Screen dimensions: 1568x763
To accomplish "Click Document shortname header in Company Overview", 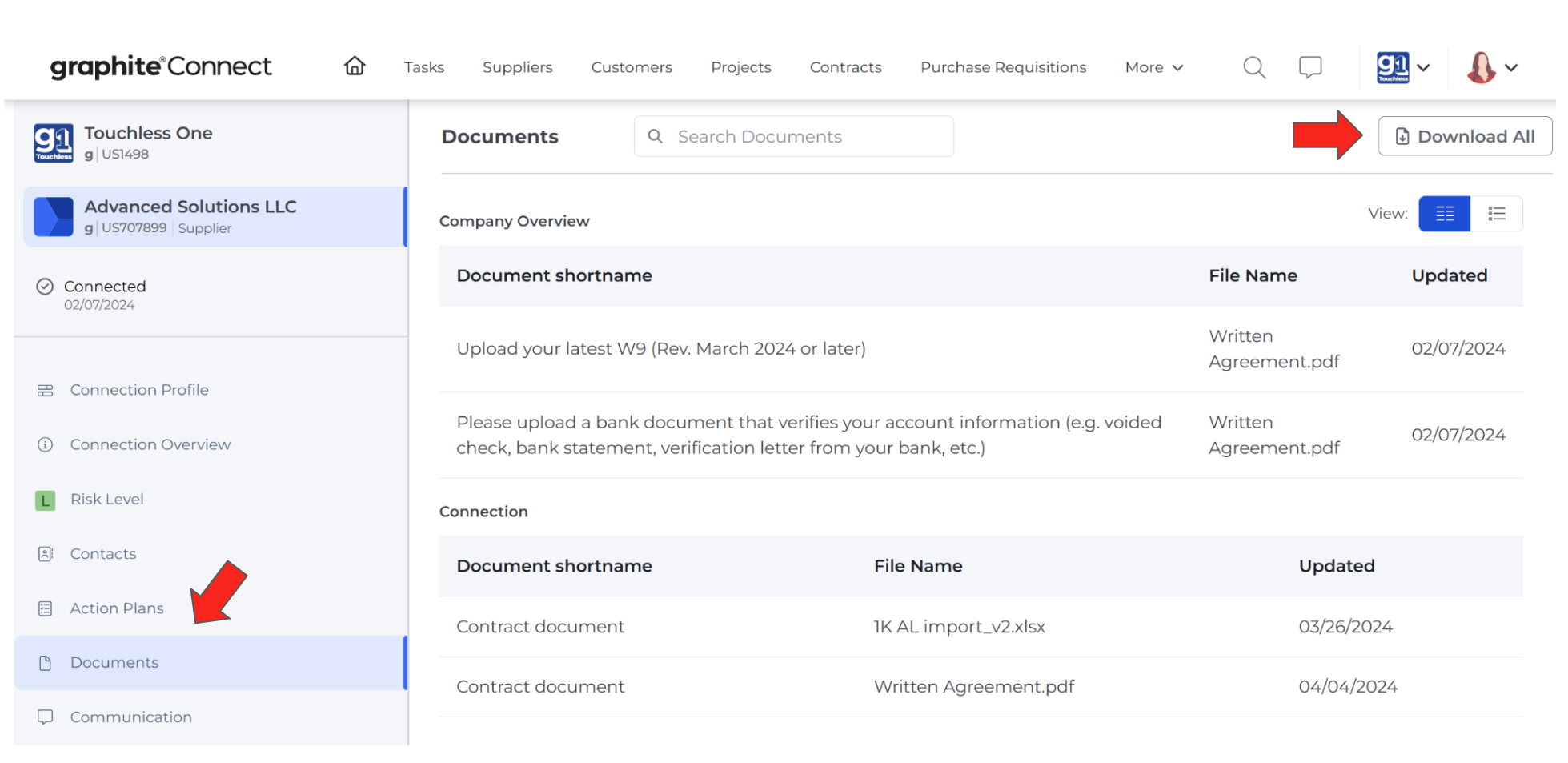I will click(x=554, y=275).
